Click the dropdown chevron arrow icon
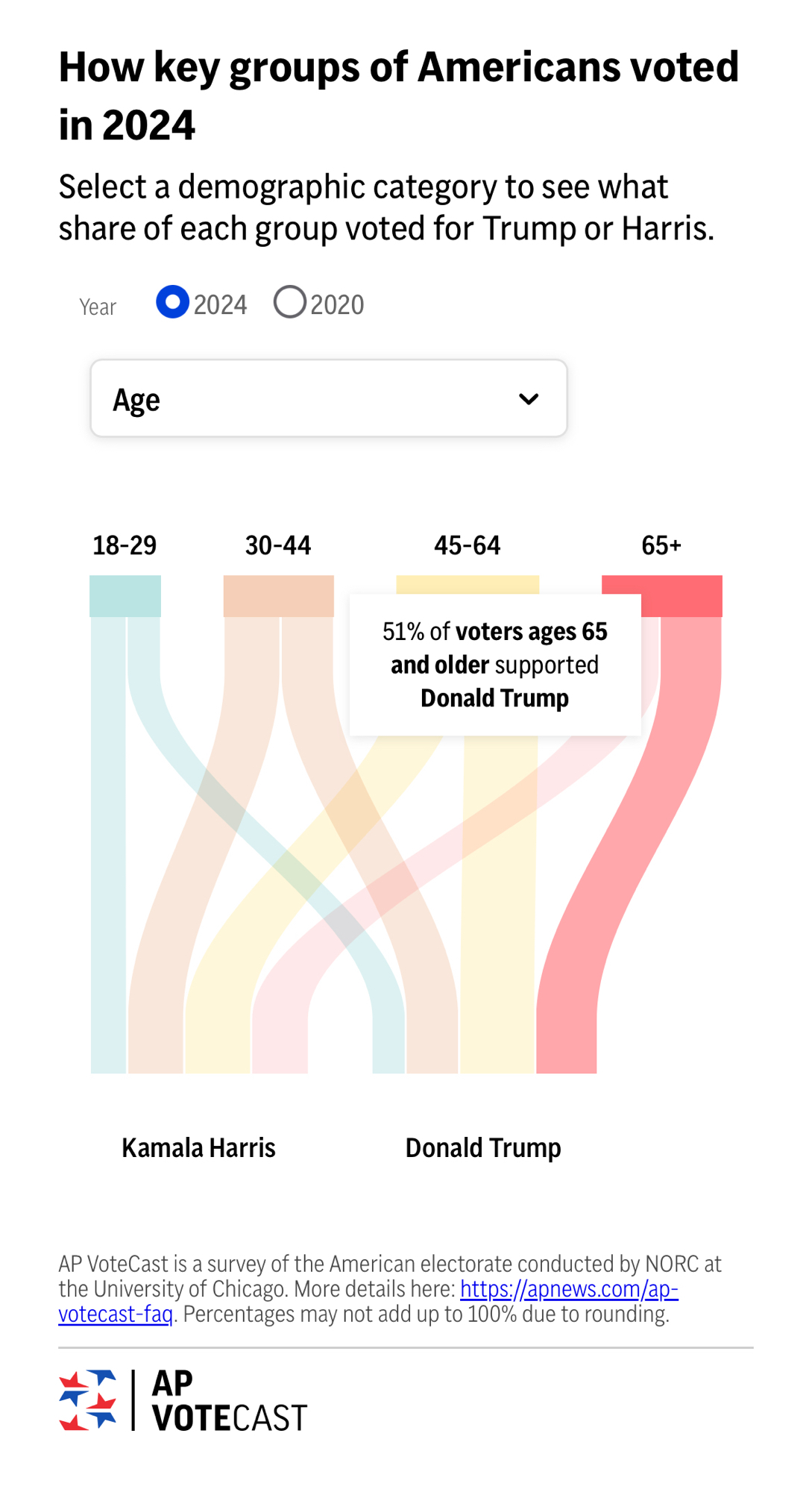The image size is (812, 1492). [x=529, y=399]
